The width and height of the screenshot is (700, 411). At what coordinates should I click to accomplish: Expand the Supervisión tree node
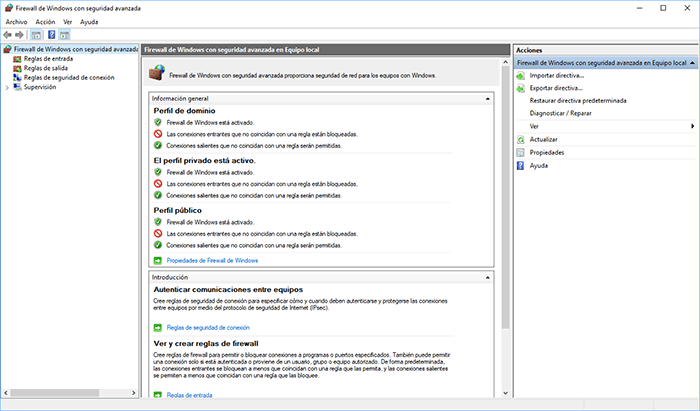pyautogui.click(x=7, y=87)
